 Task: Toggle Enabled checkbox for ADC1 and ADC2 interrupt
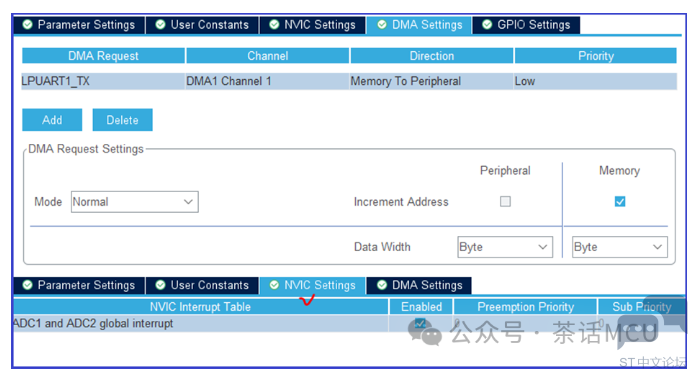pos(420,323)
